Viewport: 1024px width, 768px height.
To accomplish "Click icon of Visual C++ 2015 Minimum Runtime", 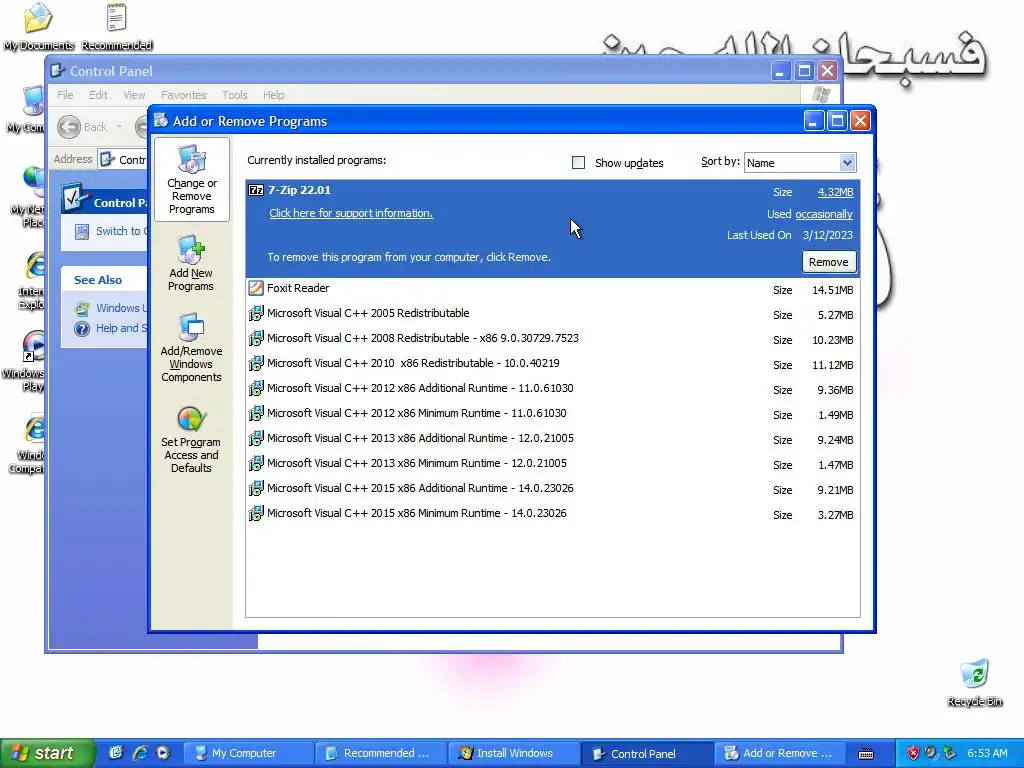I will click(x=256, y=513).
